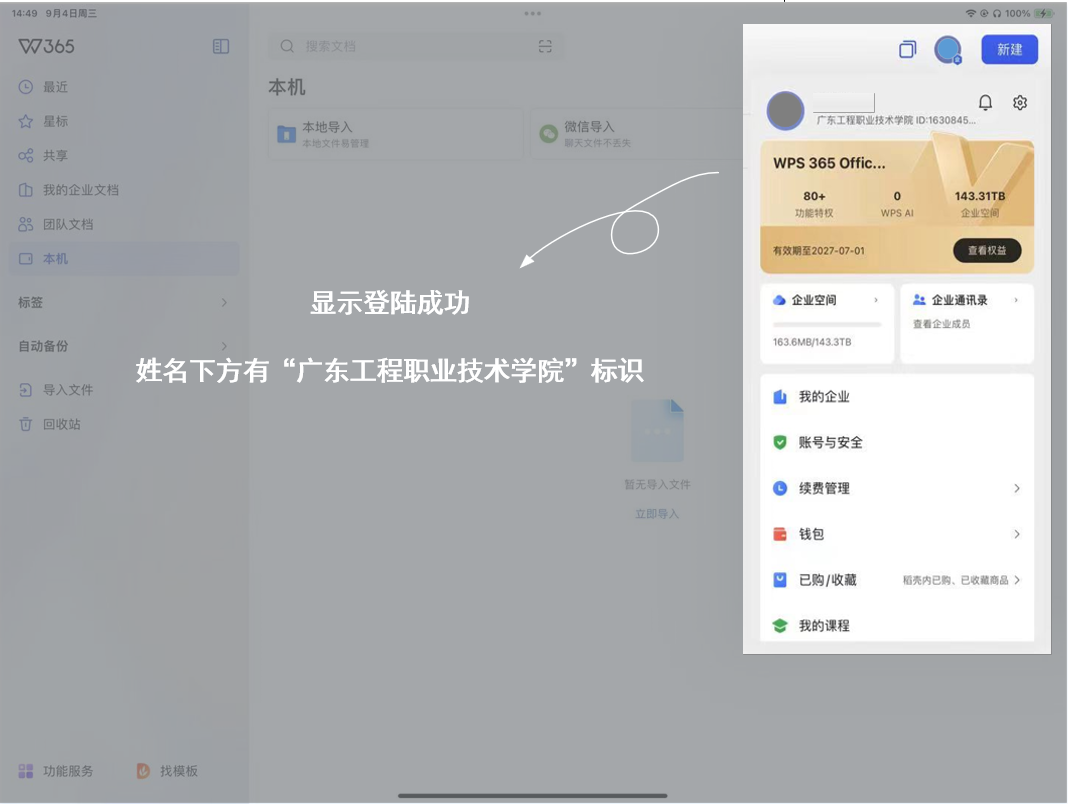Open the 钱包 menu entry
Screen dimensions: 1068x804
click(897, 534)
